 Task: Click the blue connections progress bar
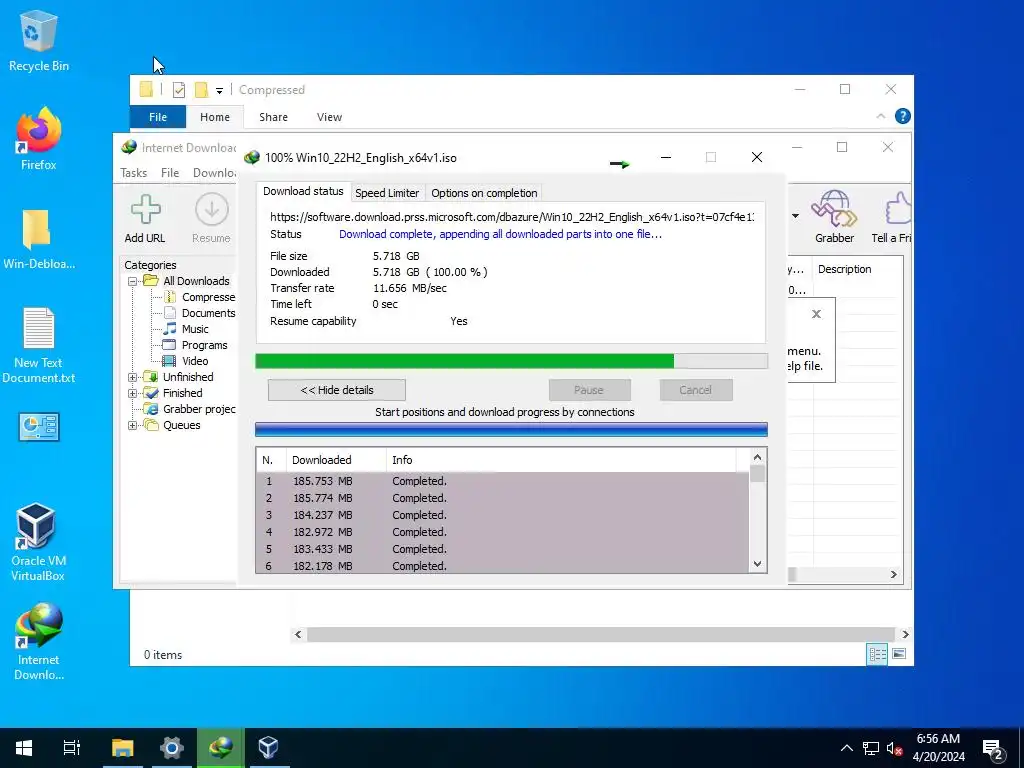pyautogui.click(x=511, y=430)
